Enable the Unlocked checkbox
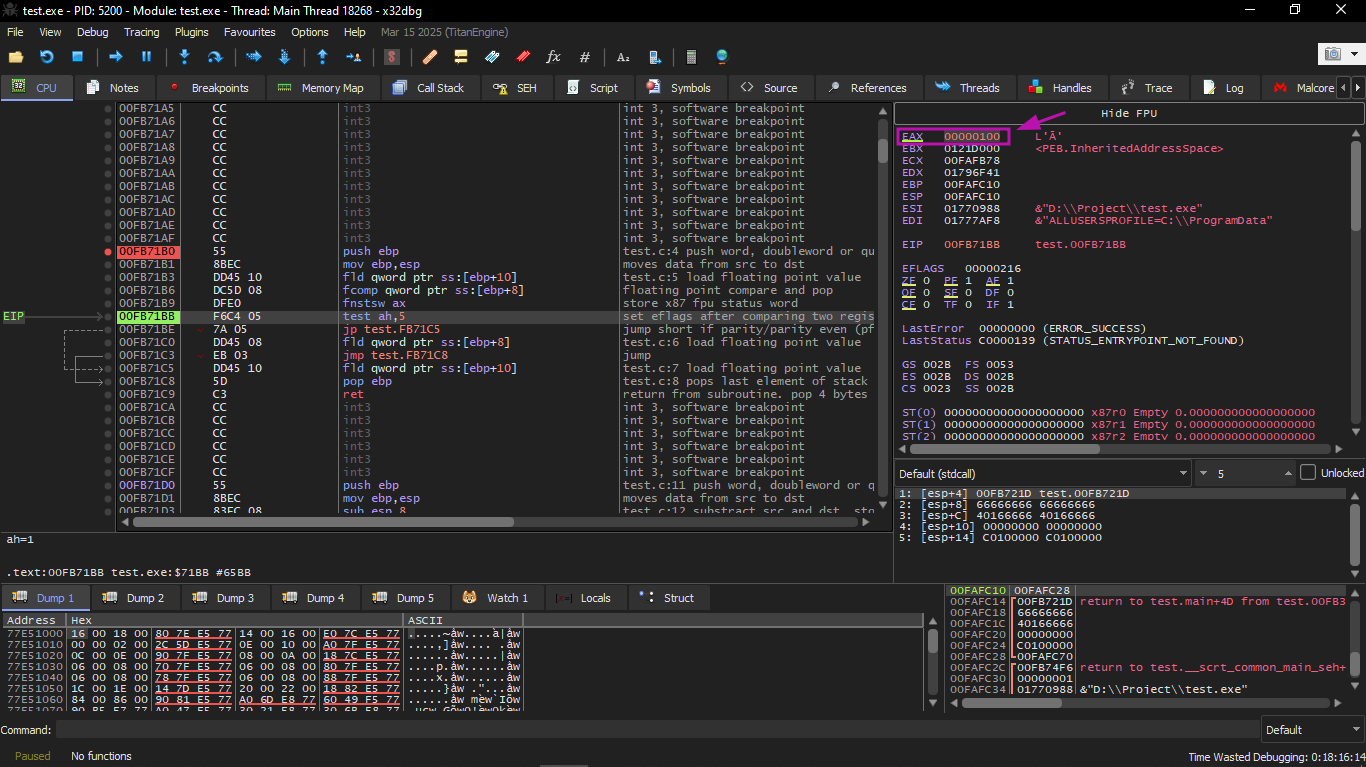The image size is (1366, 767). pyautogui.click(x=1308, y=473)
